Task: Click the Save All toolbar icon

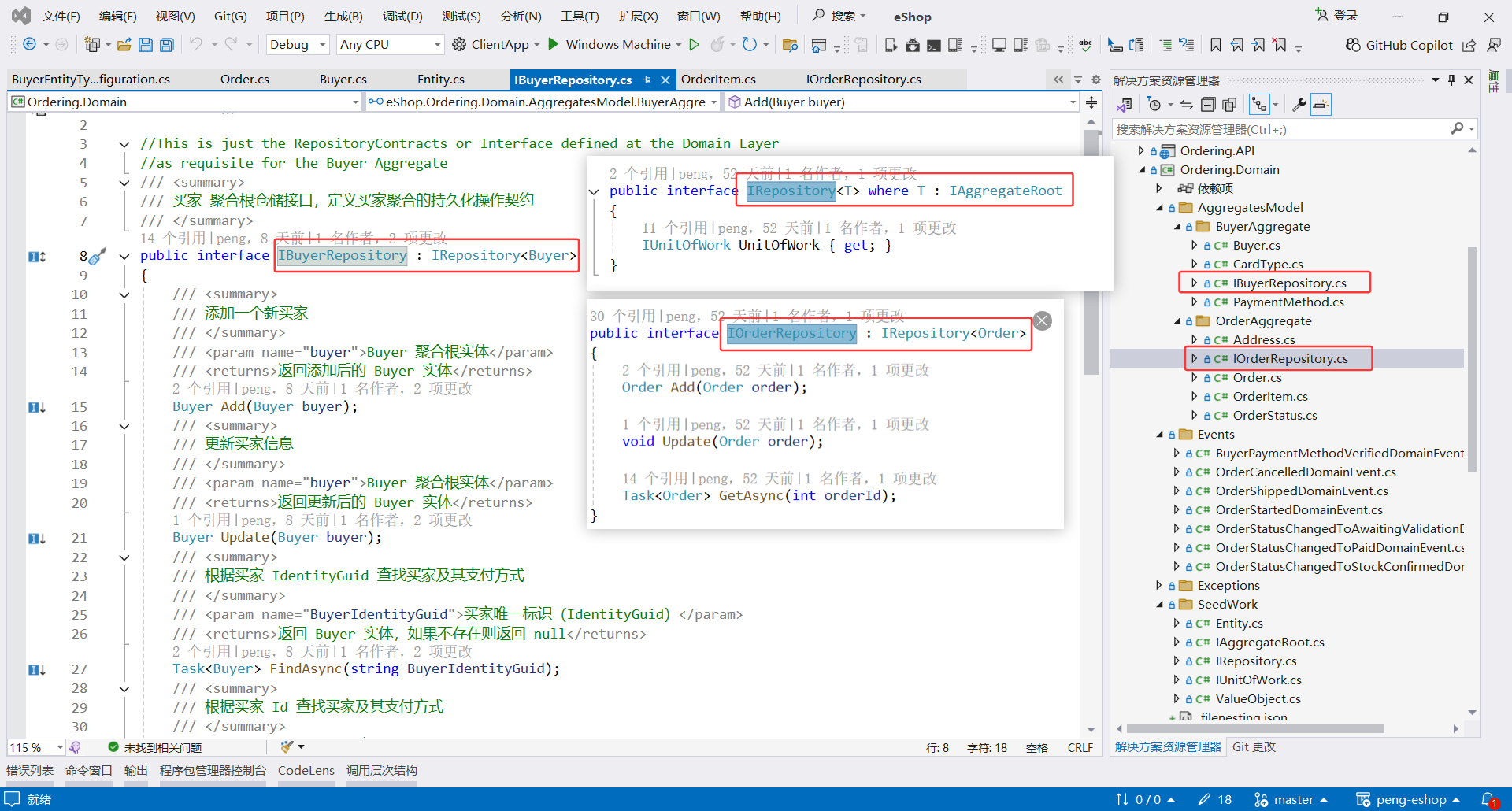Action: point(167,45)
